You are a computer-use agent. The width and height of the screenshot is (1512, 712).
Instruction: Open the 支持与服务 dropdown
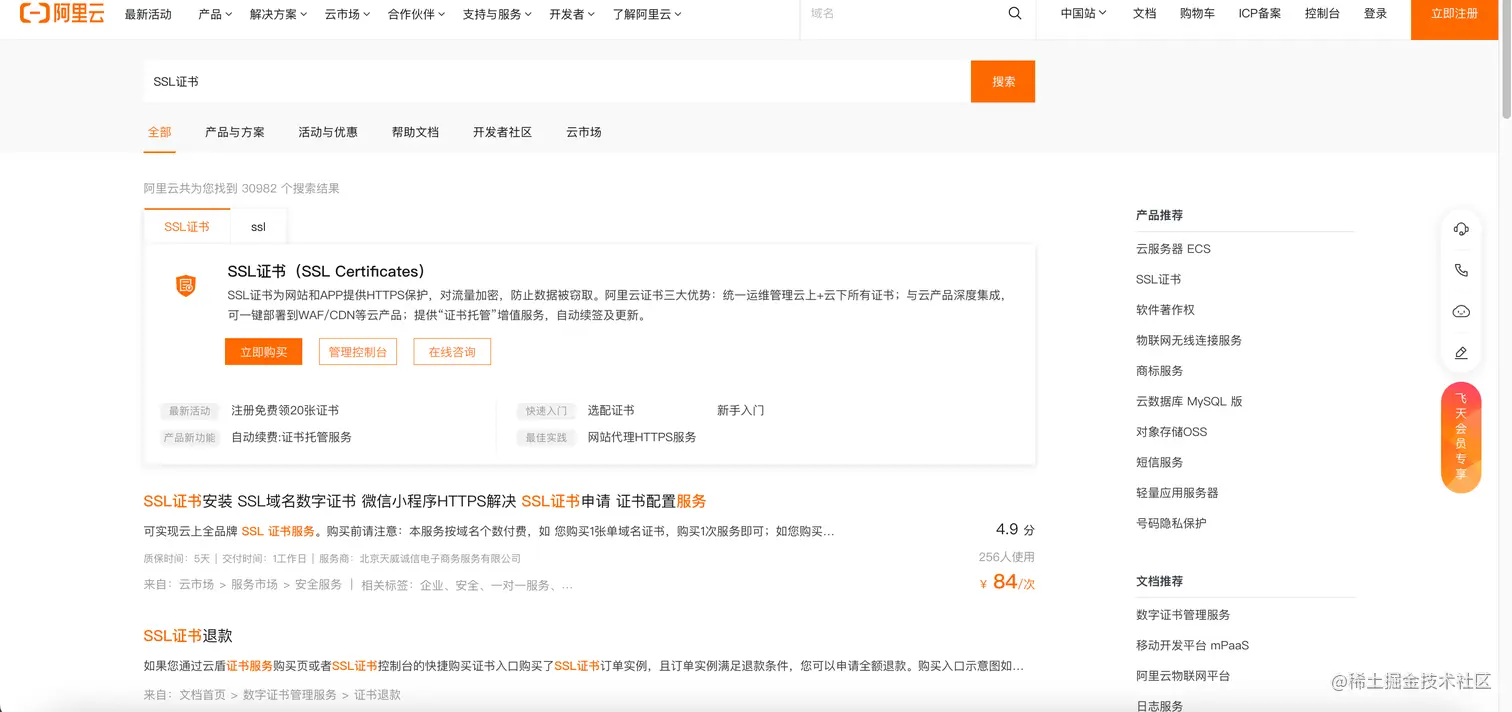pyautogui.click(x=497, y=14)
